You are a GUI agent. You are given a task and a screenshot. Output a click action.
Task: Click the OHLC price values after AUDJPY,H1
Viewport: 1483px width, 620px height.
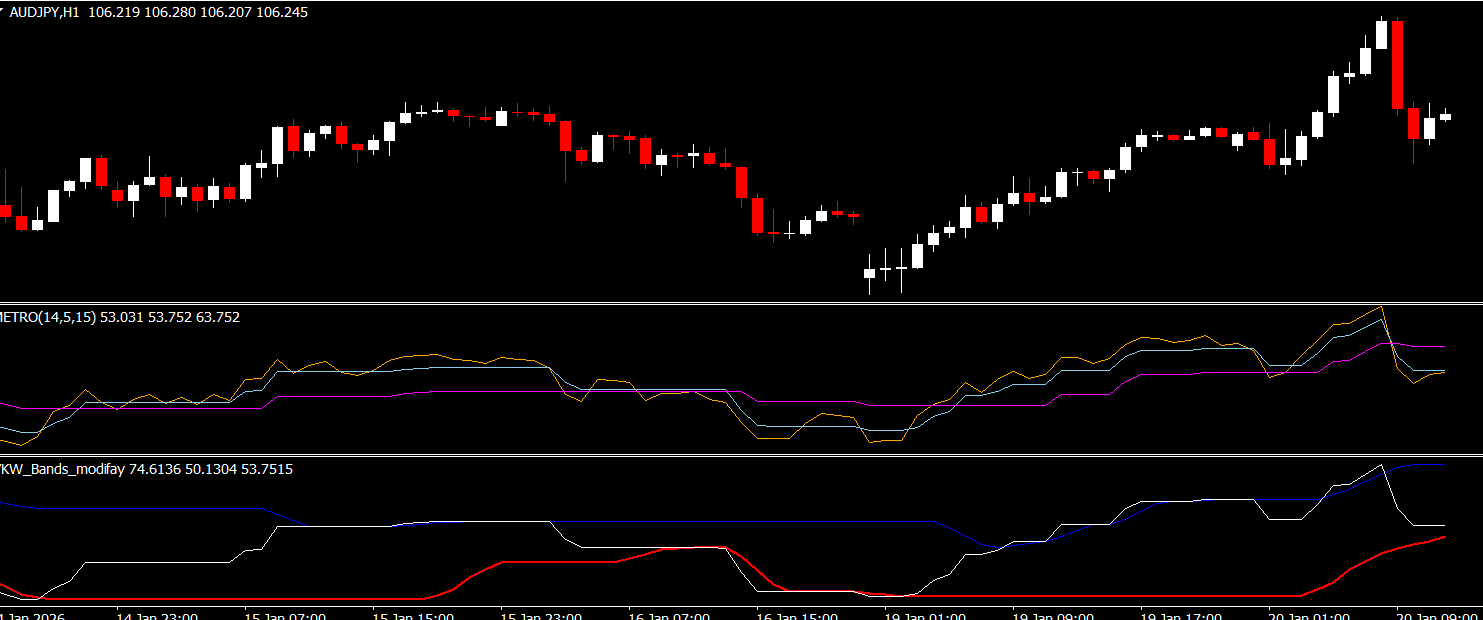point(198,12)
